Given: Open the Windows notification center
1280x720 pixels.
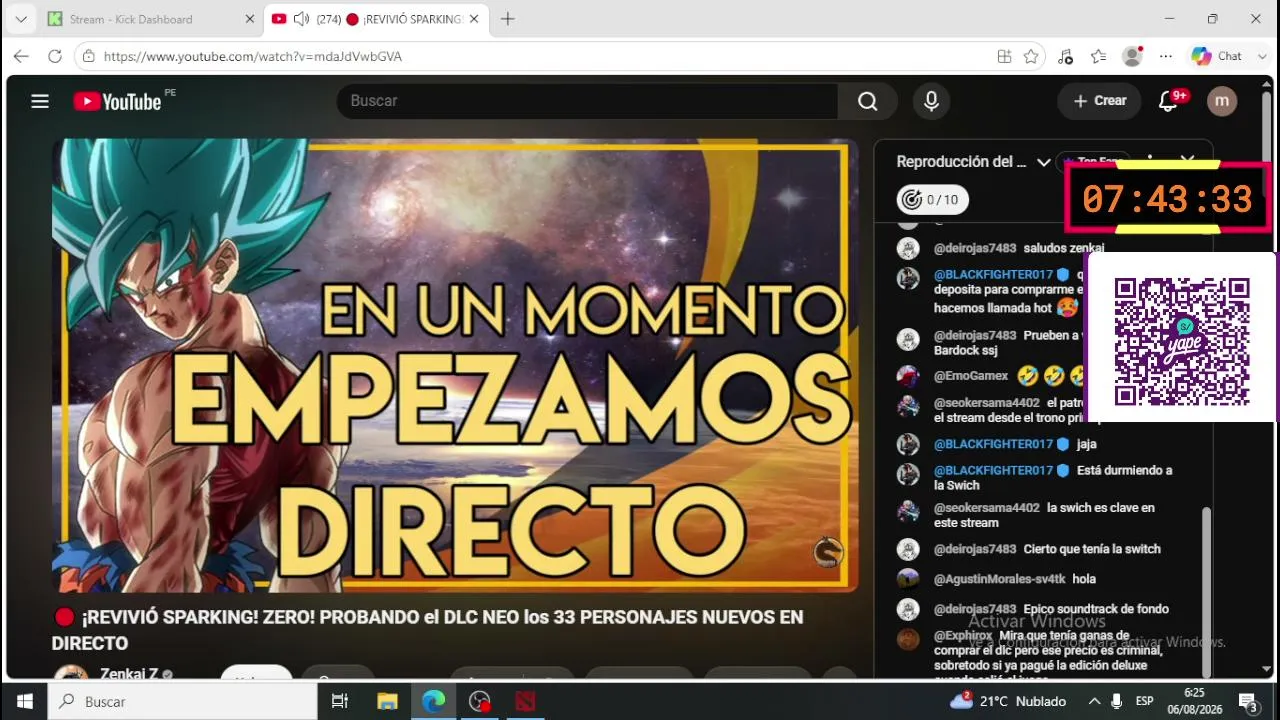Looking at the screenshot, I should tap(1248, 702).
